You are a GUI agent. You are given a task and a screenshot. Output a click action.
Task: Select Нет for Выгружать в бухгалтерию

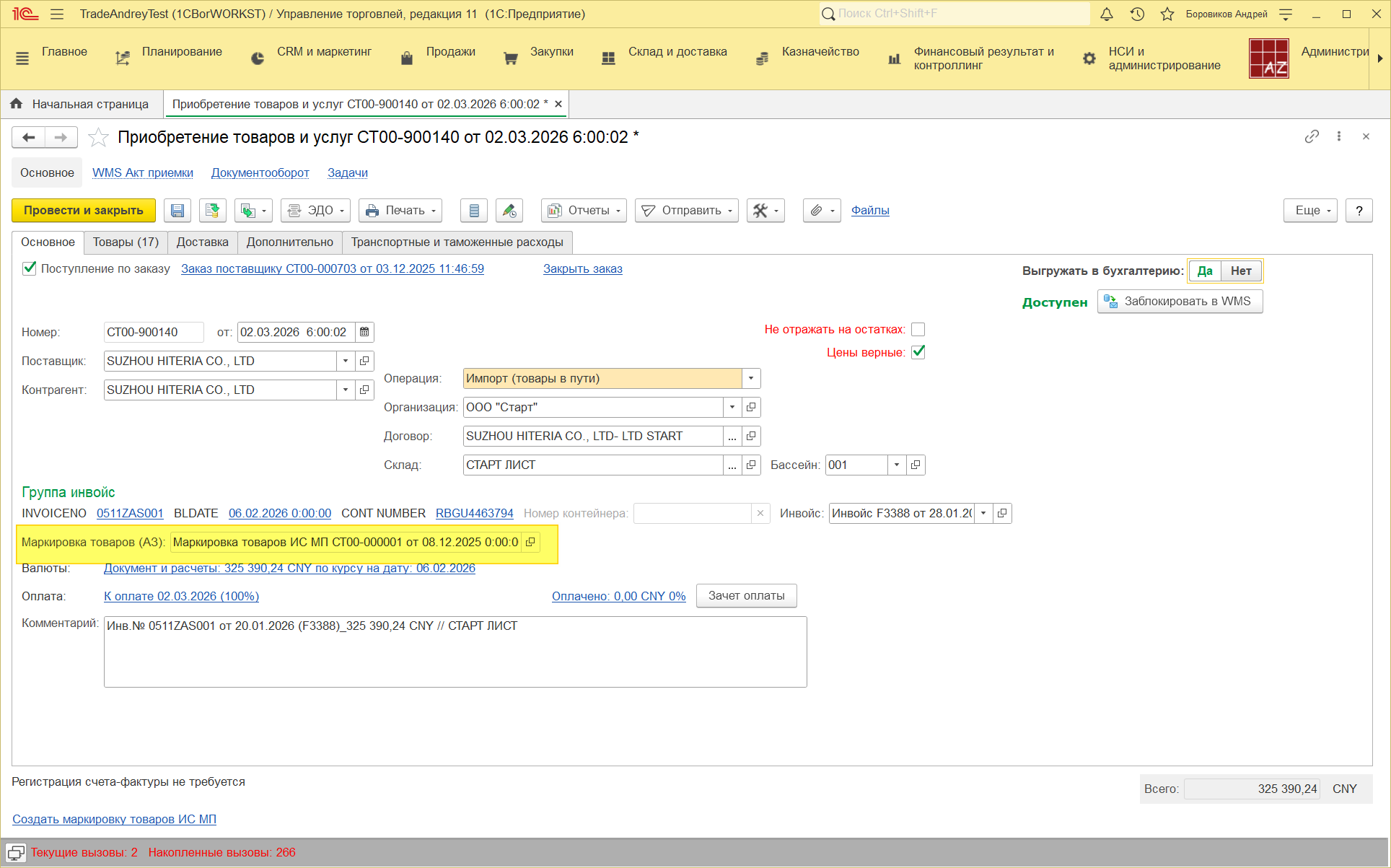pyautogui.click(x=1240, y=271)
